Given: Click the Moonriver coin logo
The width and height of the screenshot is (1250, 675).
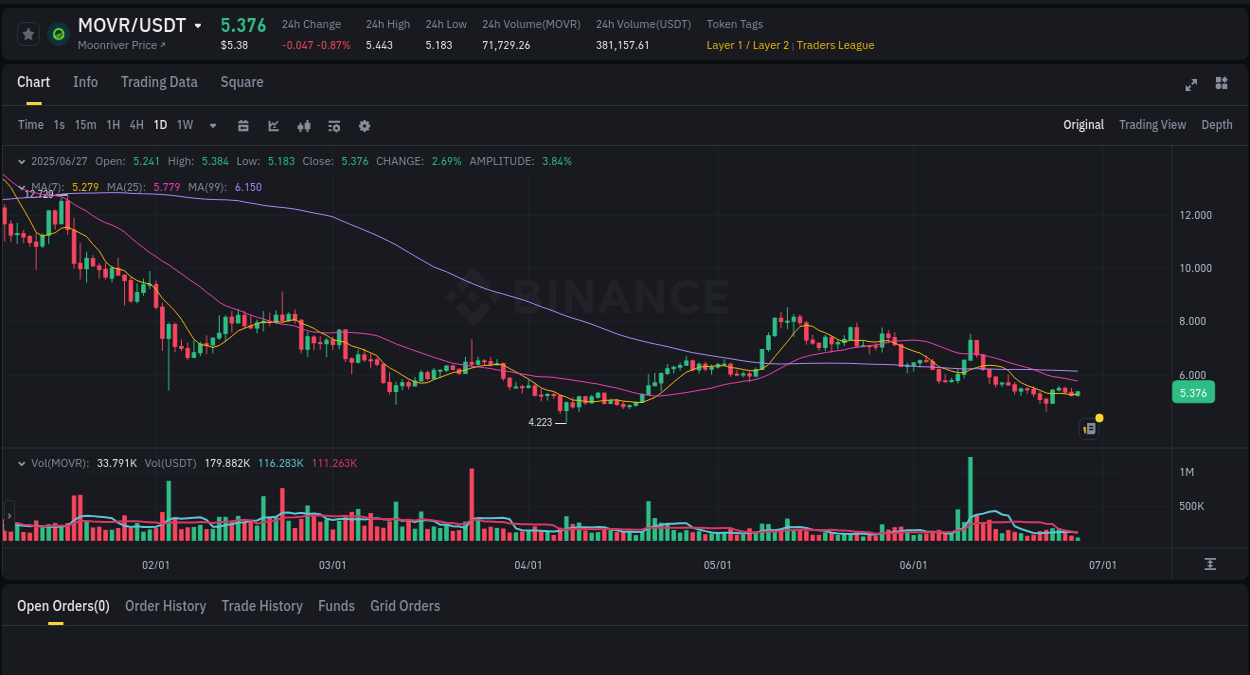Looking at the screenshot, I should tap(57, 34).
